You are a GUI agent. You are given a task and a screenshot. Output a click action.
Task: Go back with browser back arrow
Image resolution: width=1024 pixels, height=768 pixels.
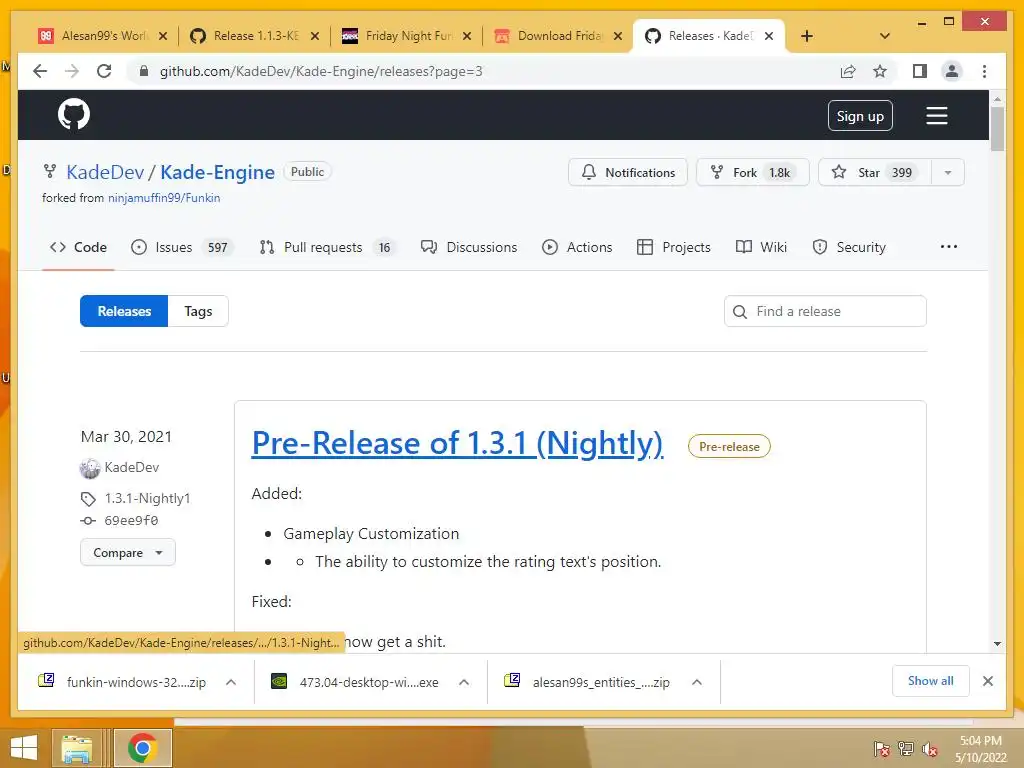click(40, 71)
